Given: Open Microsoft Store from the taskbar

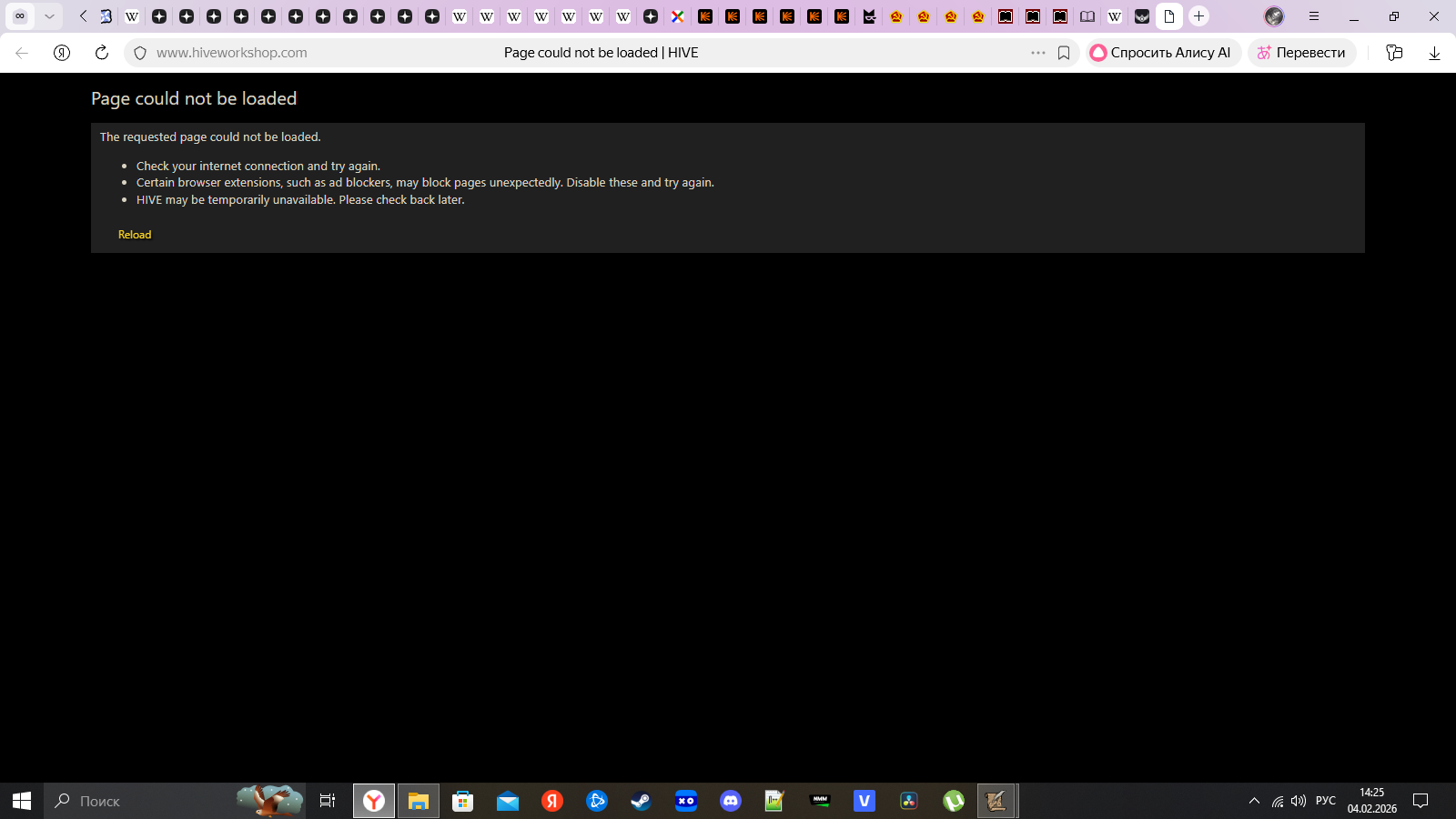Looking at the screenshot, I should 463,801.
